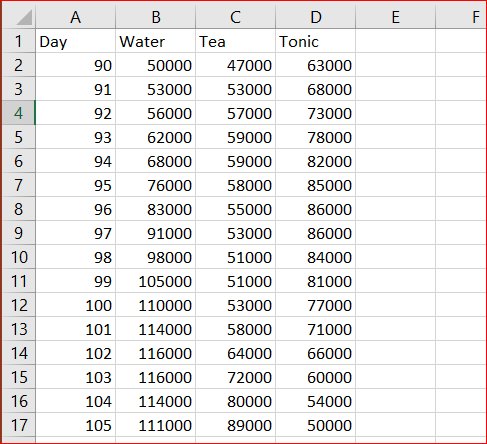The image size is (487, 444).
Task: Select Water value 62000
Action: coord(156,137)
